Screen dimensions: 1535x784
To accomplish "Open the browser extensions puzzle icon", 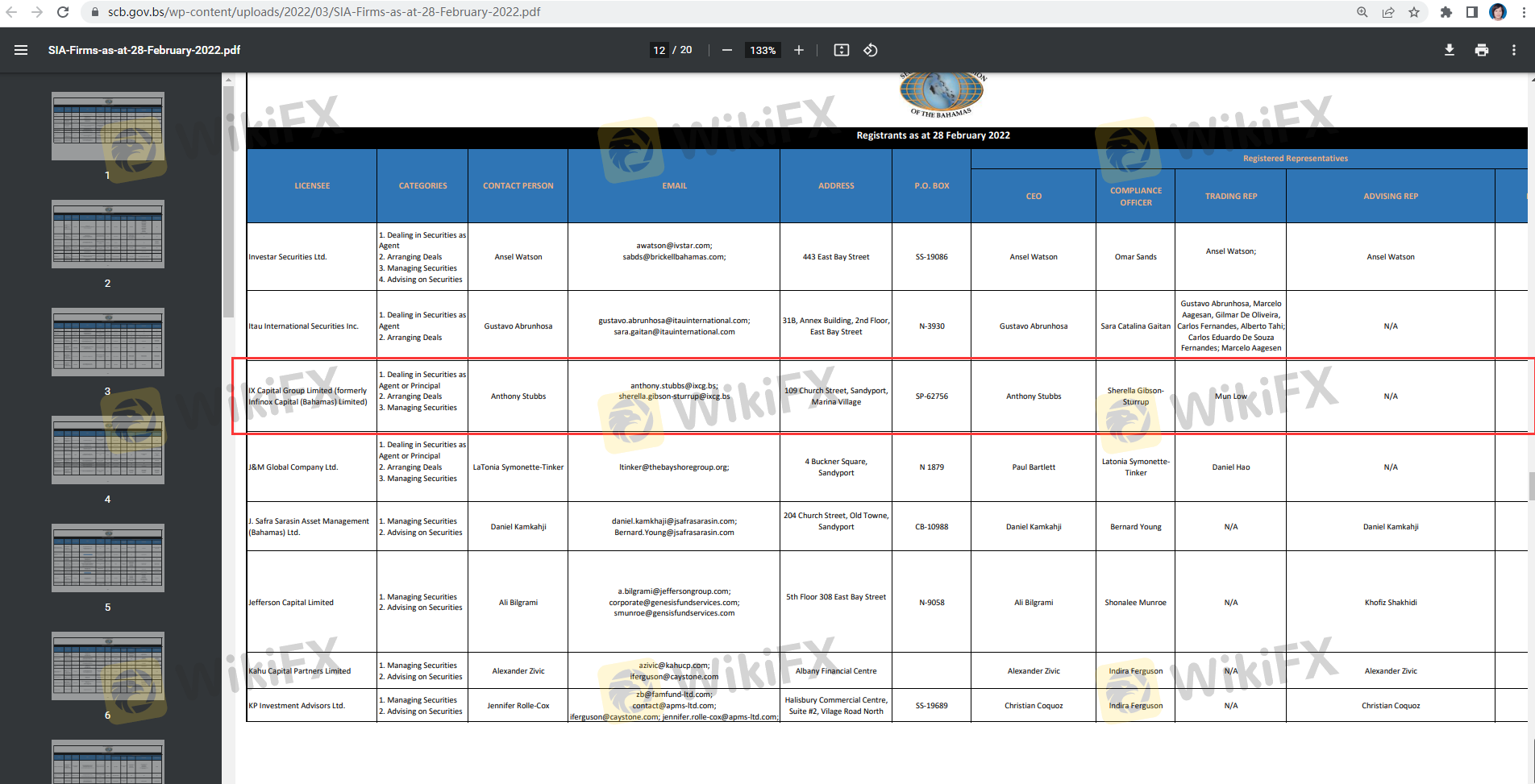I will pyautogui.click(x=1446, y=12).
